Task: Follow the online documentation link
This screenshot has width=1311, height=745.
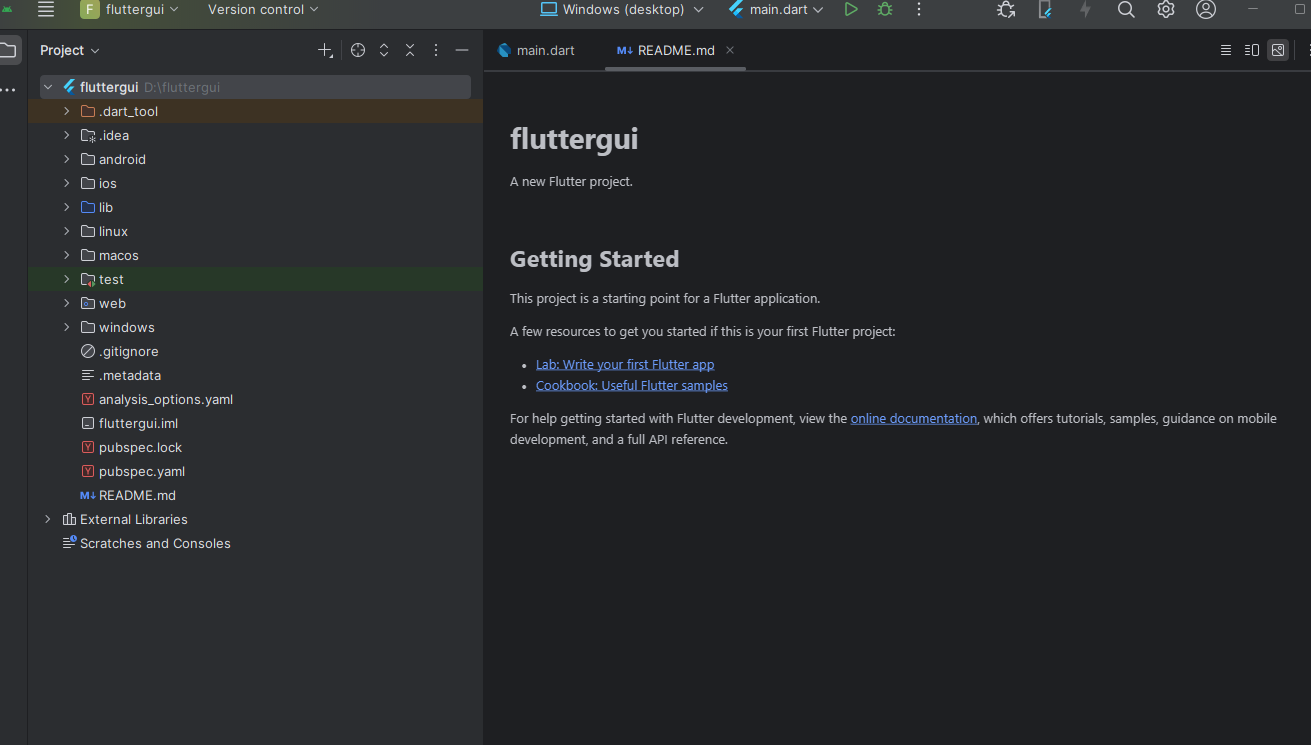Action: point(913,419)
